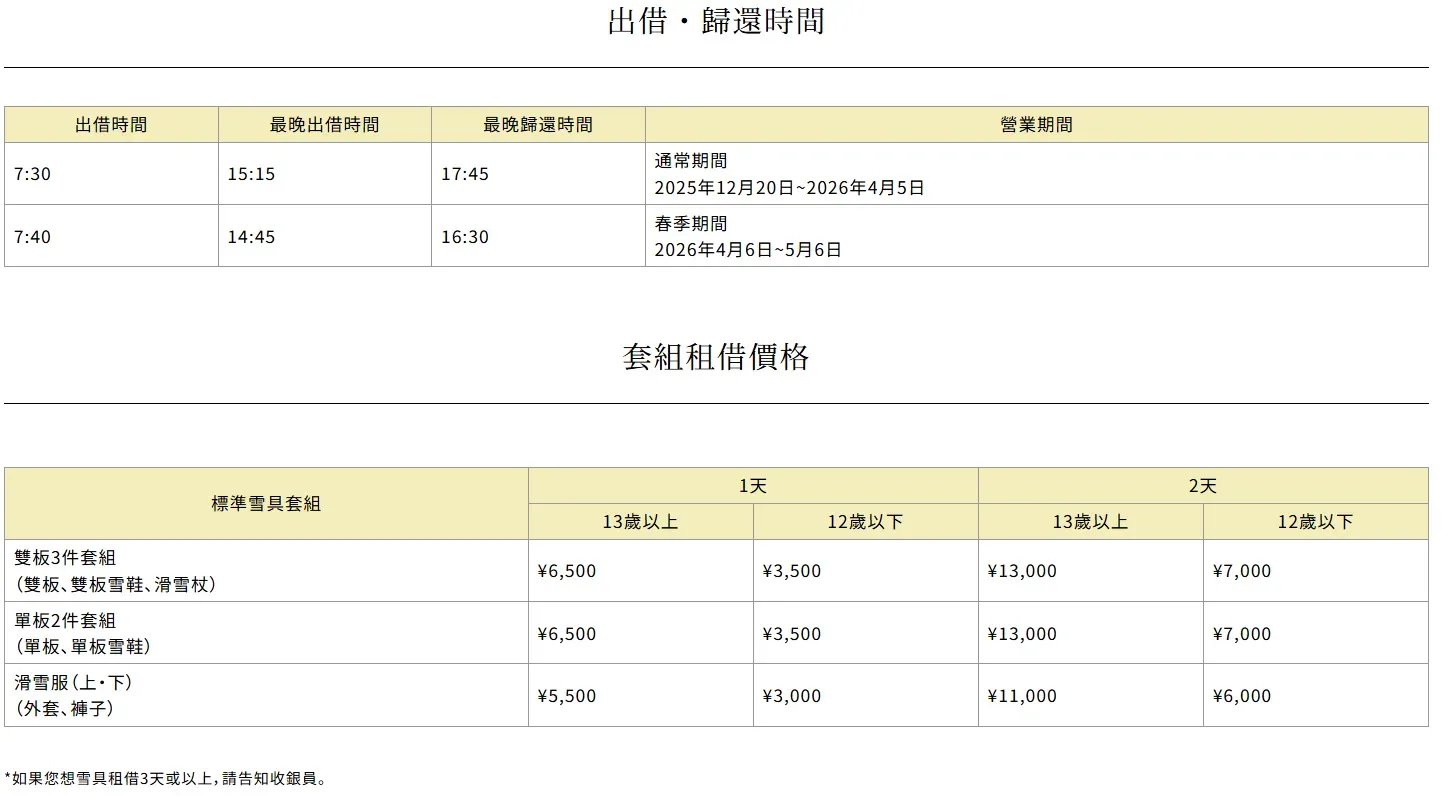1443x796 pixels.
Task: Select the 出借時間 column header
Action: (111, 125)
